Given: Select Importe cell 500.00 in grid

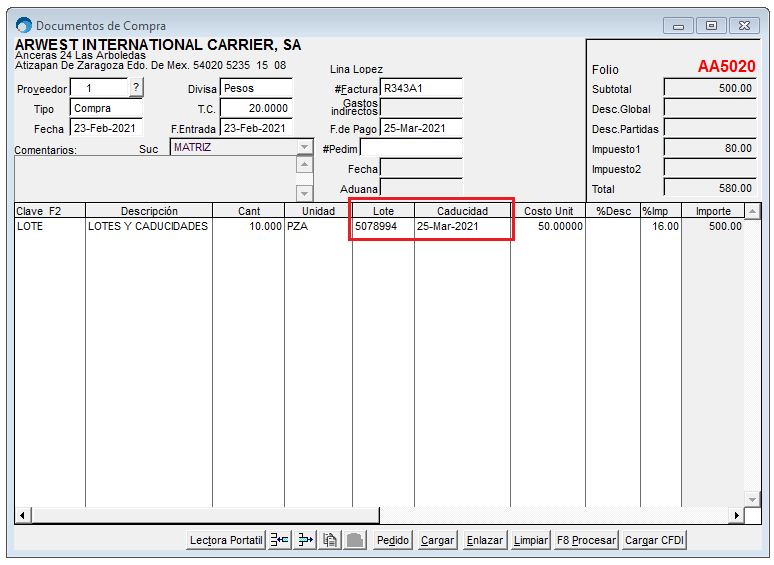Looking at the screenshot, I should [x=713, y=226].
